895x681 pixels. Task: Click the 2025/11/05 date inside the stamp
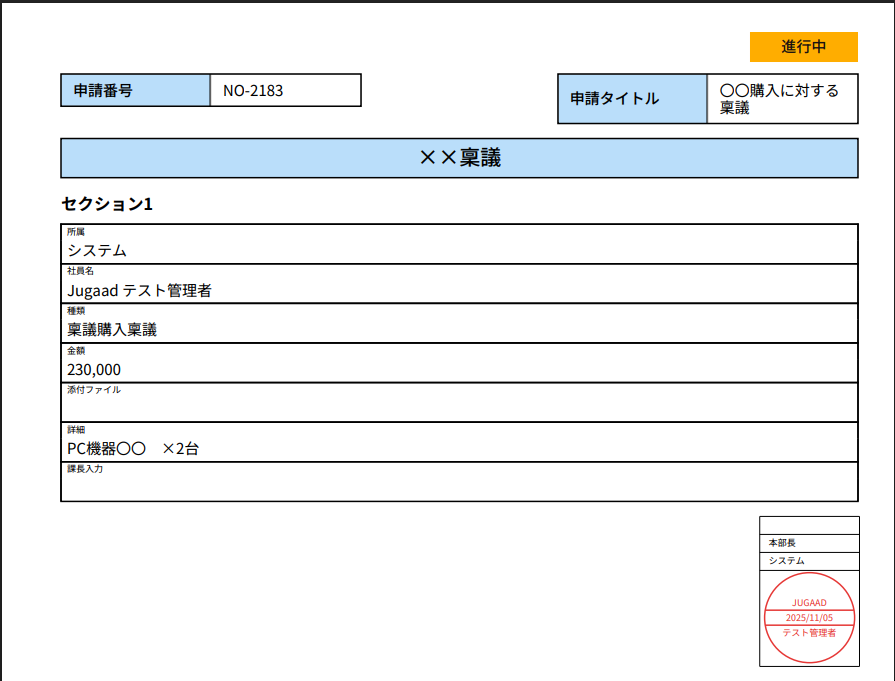pos(809,618)
